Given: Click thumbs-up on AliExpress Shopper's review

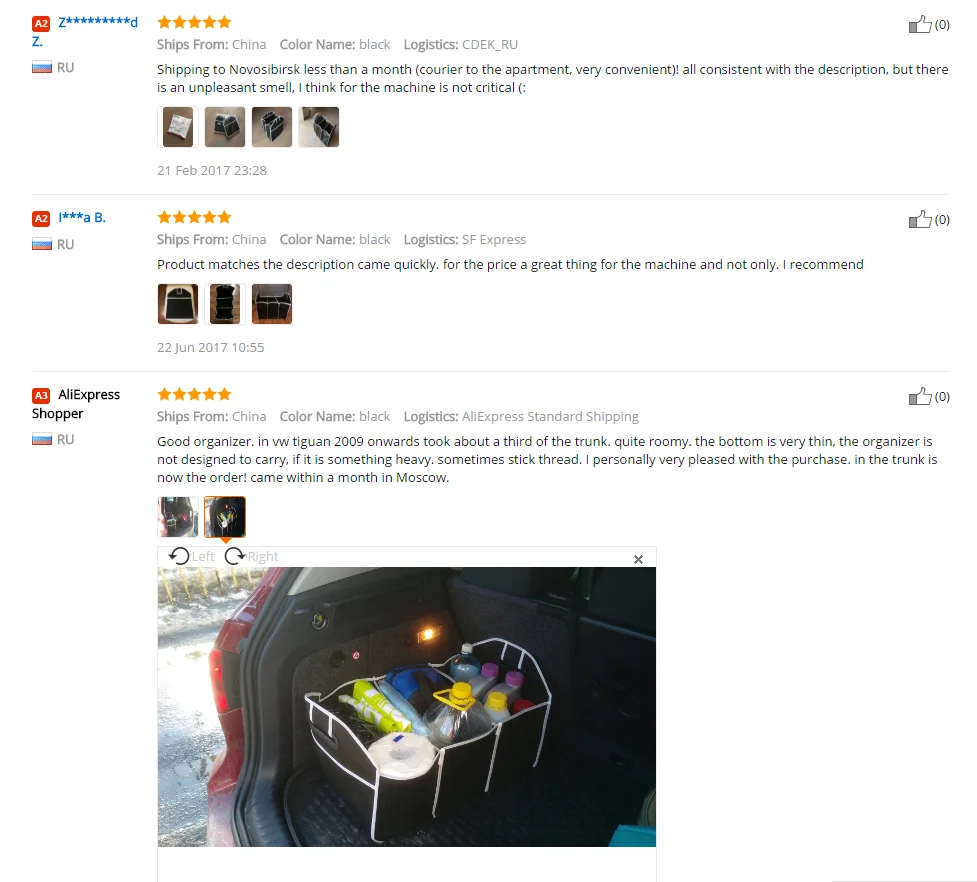Looking at the screenshot, I should [x=920, y=396].
